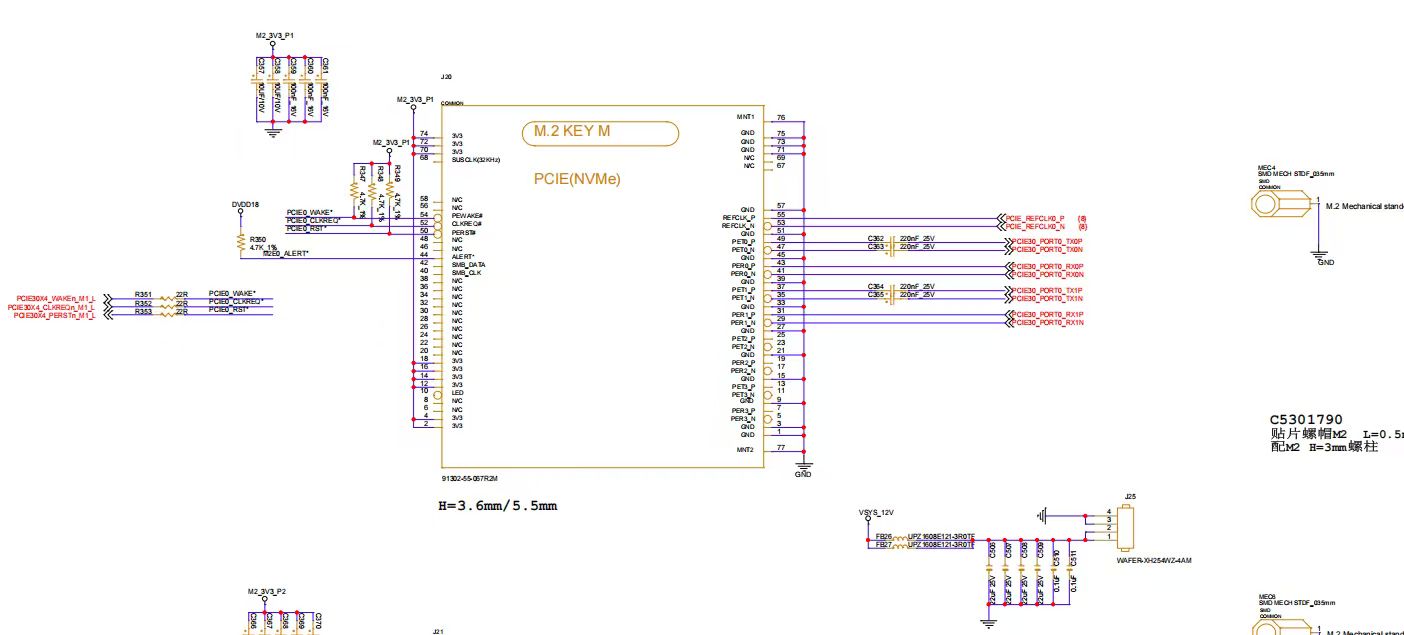The width and height of the screenshot is (1404, 635).
Task: Select the C5301790 part annotation text
Action: 1306,420
